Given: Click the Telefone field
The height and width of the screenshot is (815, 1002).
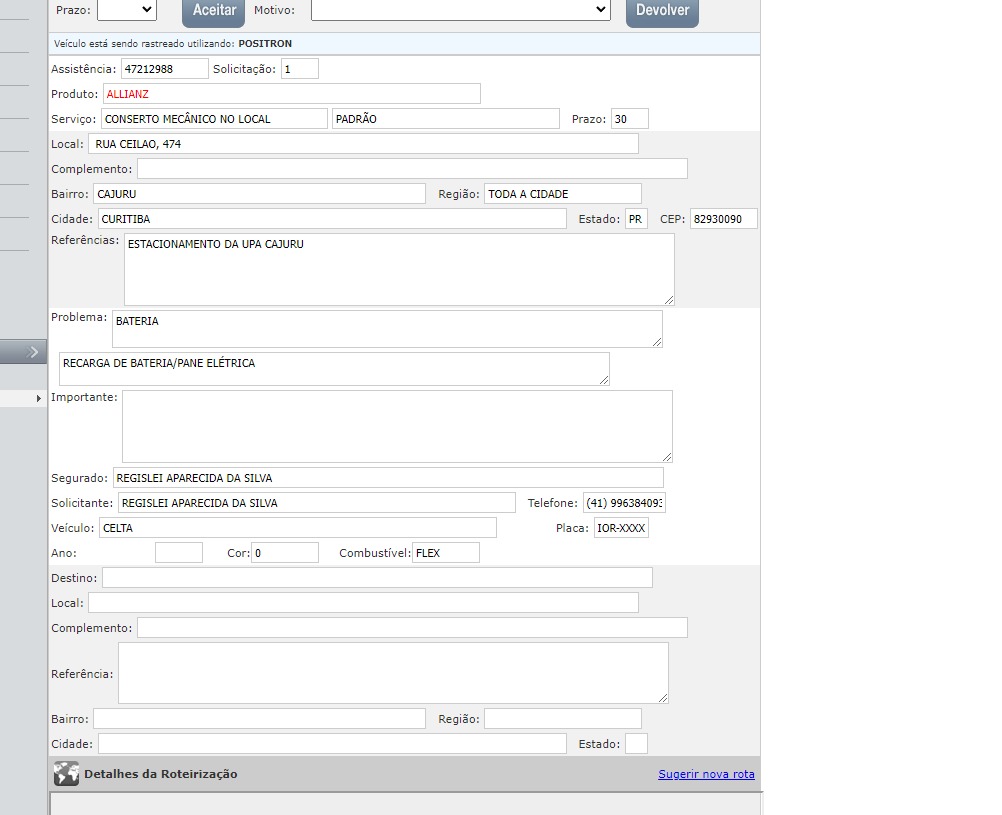Looking at the screenshot, I should [624, 502].
